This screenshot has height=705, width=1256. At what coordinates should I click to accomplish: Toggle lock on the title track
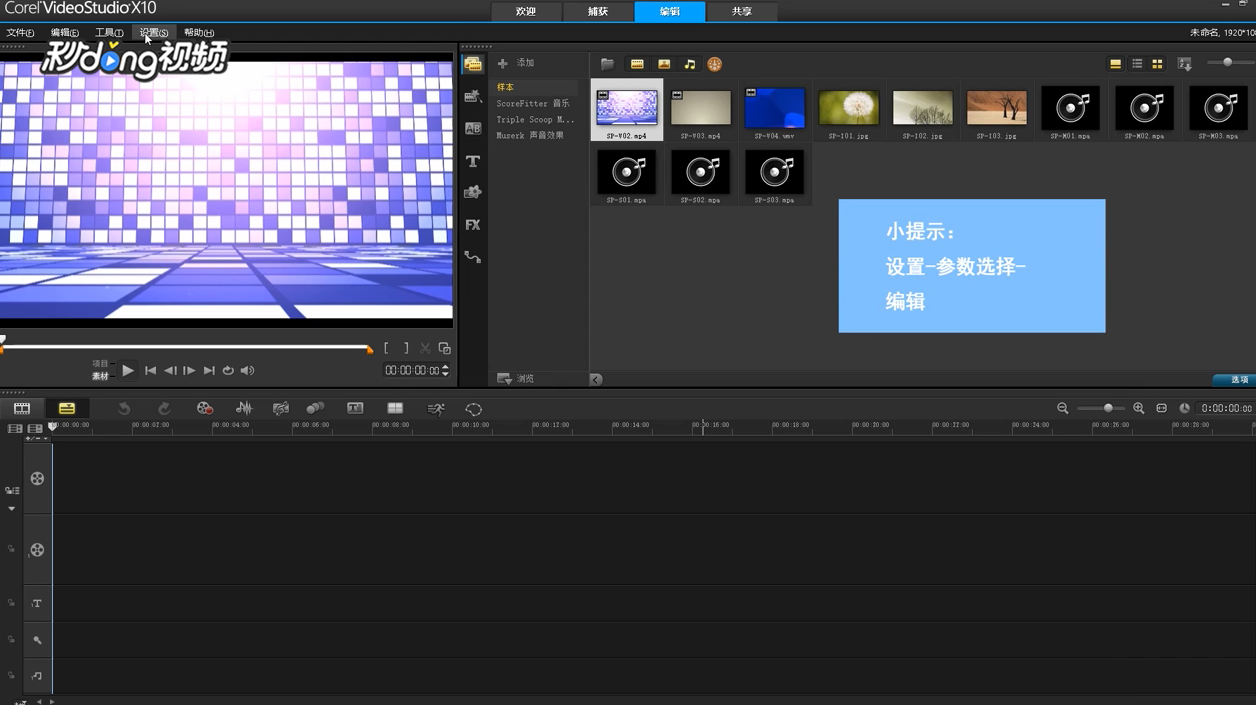click(x=11, y=603)
